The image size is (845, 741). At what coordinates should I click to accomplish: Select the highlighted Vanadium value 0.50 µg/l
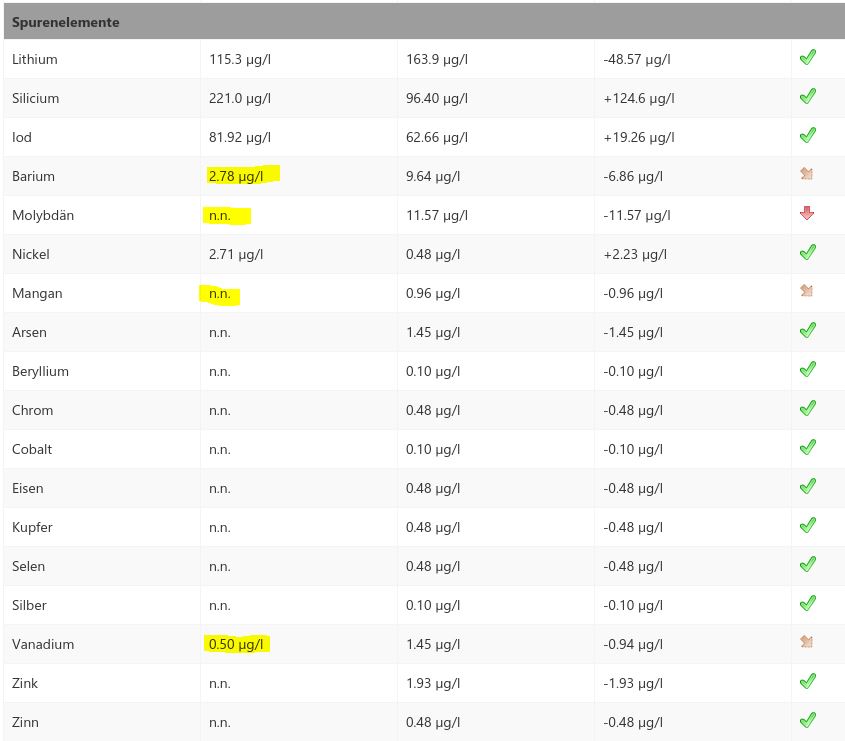pos(236,644)
